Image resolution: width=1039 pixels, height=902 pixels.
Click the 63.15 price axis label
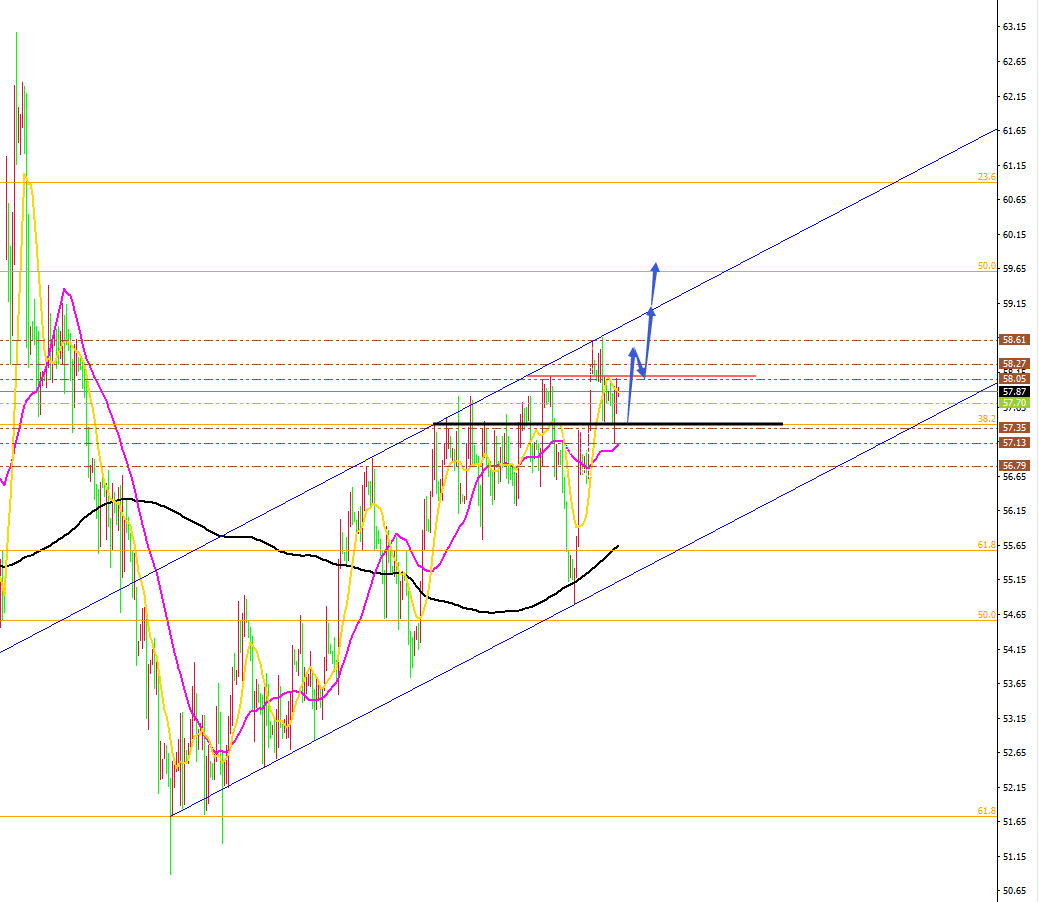tap(1014, 27)
